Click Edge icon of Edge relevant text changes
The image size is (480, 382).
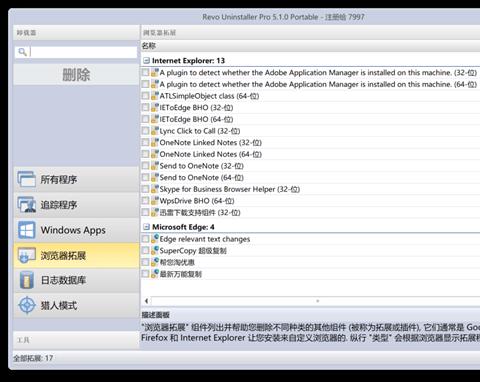pyautogui.click(x=155, y=239)
